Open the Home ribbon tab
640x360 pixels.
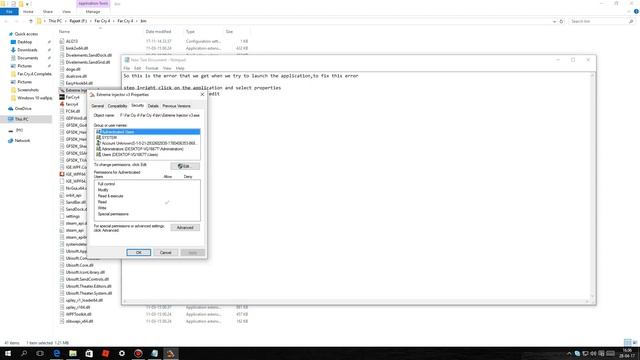point(28,12)
